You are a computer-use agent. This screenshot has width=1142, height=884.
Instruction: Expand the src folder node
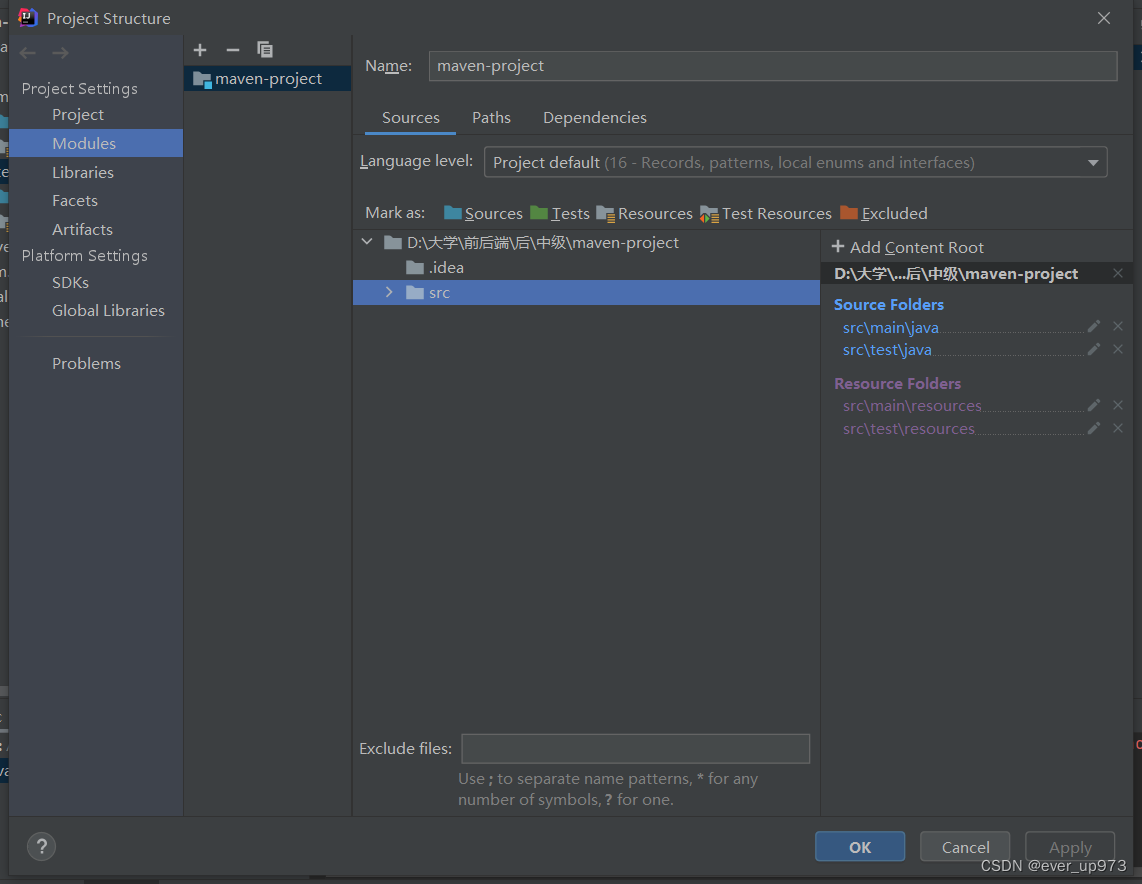pos(389,292)
